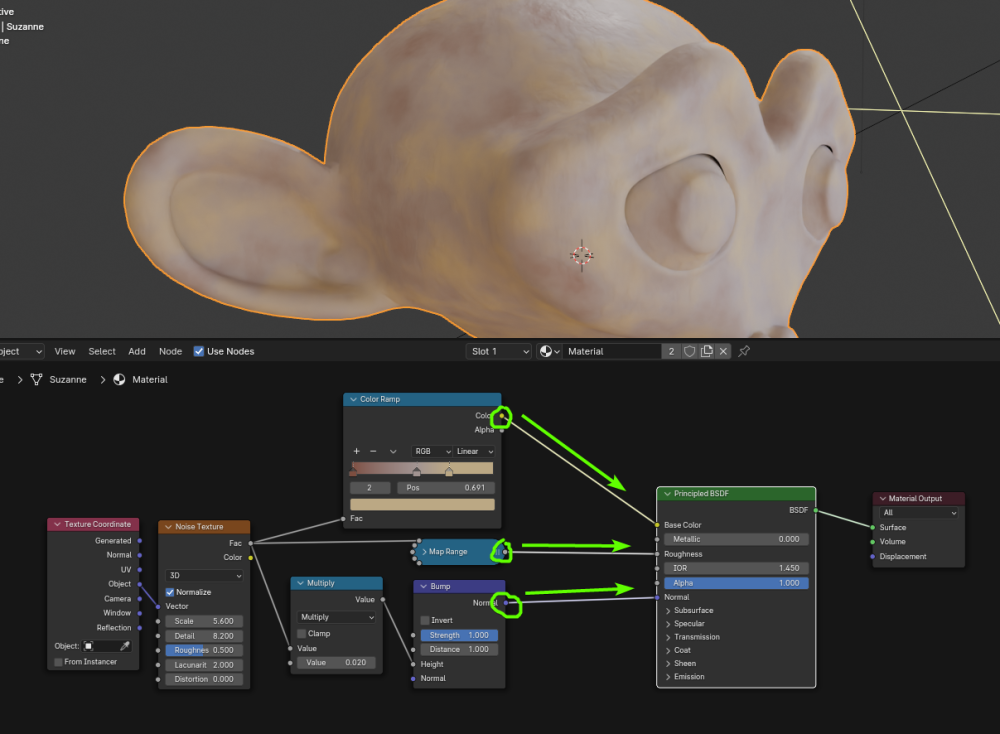Image resolution: width=1000 pixels, height=734 pixels.
Task: Open the Node menu in the header
Action: (170, 351)
